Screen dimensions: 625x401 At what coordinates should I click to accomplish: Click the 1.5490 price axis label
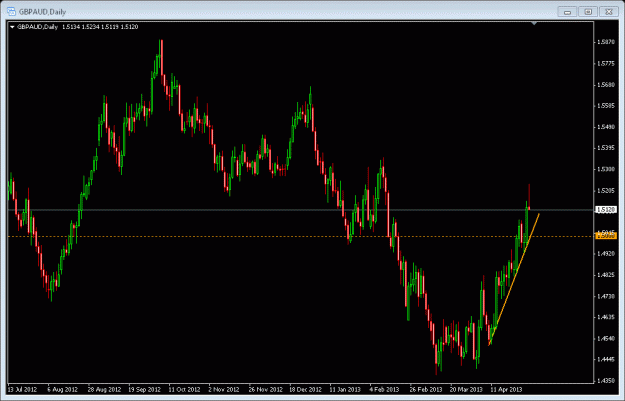(606, 127)
